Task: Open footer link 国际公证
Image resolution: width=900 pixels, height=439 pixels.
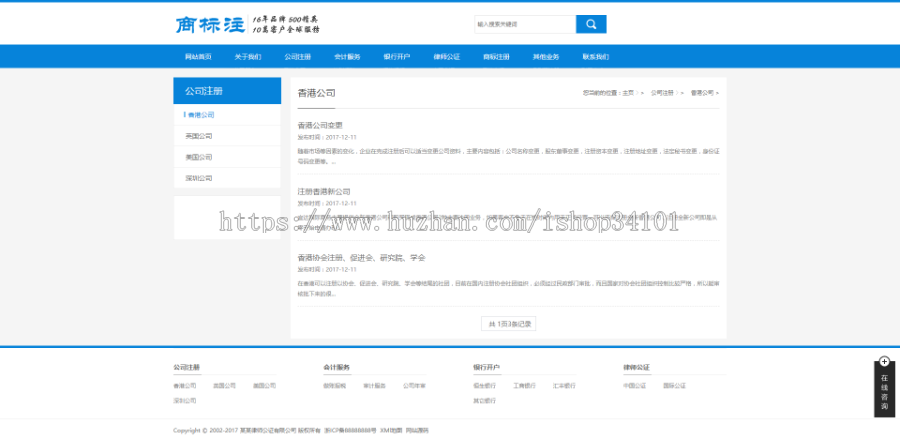Action: pos(674,386)
